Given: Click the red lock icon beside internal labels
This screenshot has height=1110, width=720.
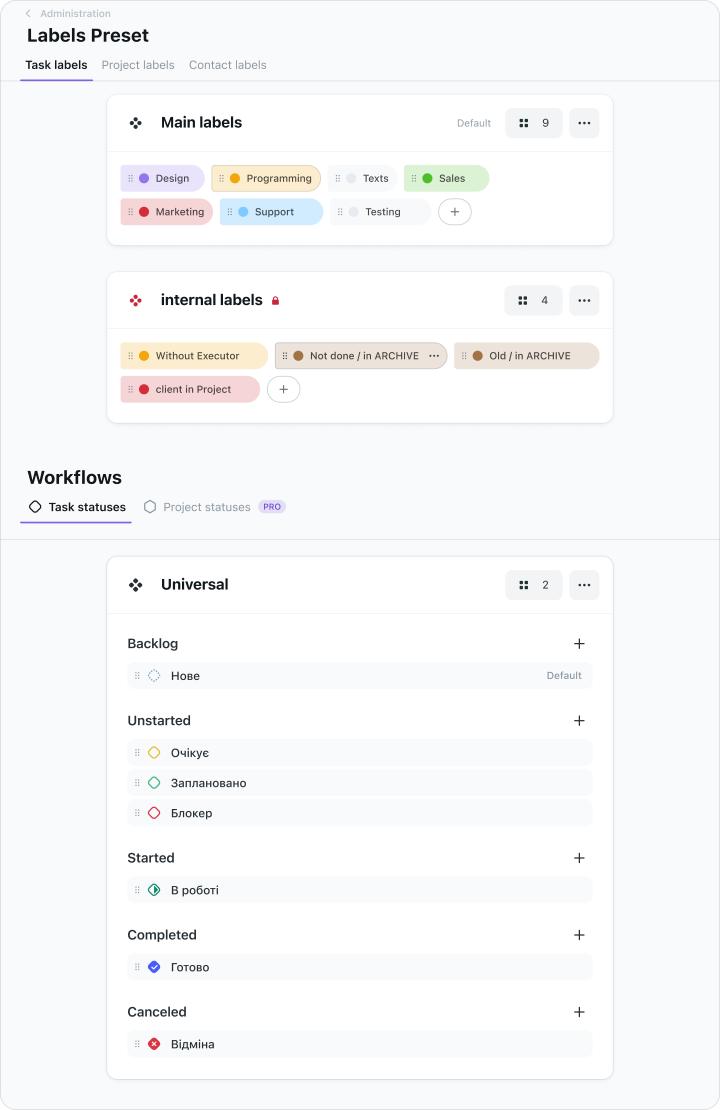Looking at the screenshot, I should click(275, 301).
